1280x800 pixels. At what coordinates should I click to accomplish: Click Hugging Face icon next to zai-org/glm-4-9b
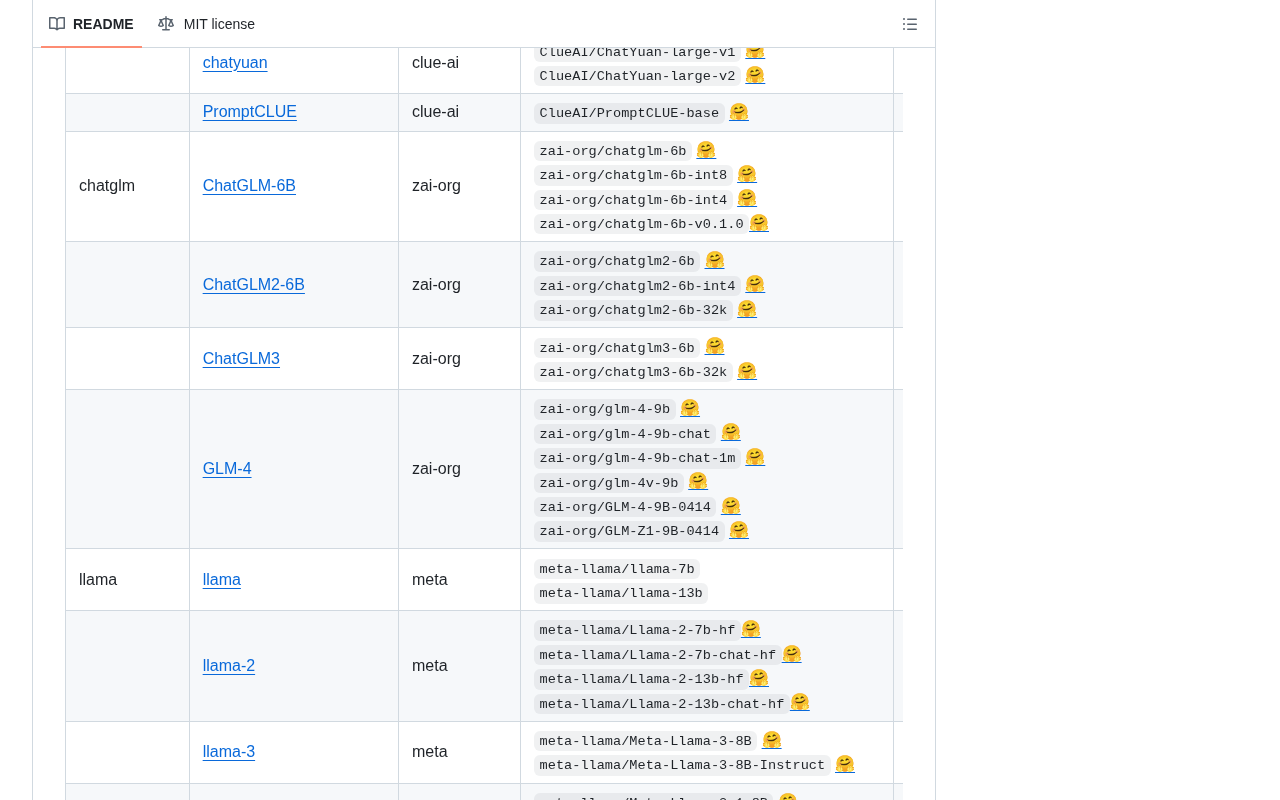[x=690, y=408]
